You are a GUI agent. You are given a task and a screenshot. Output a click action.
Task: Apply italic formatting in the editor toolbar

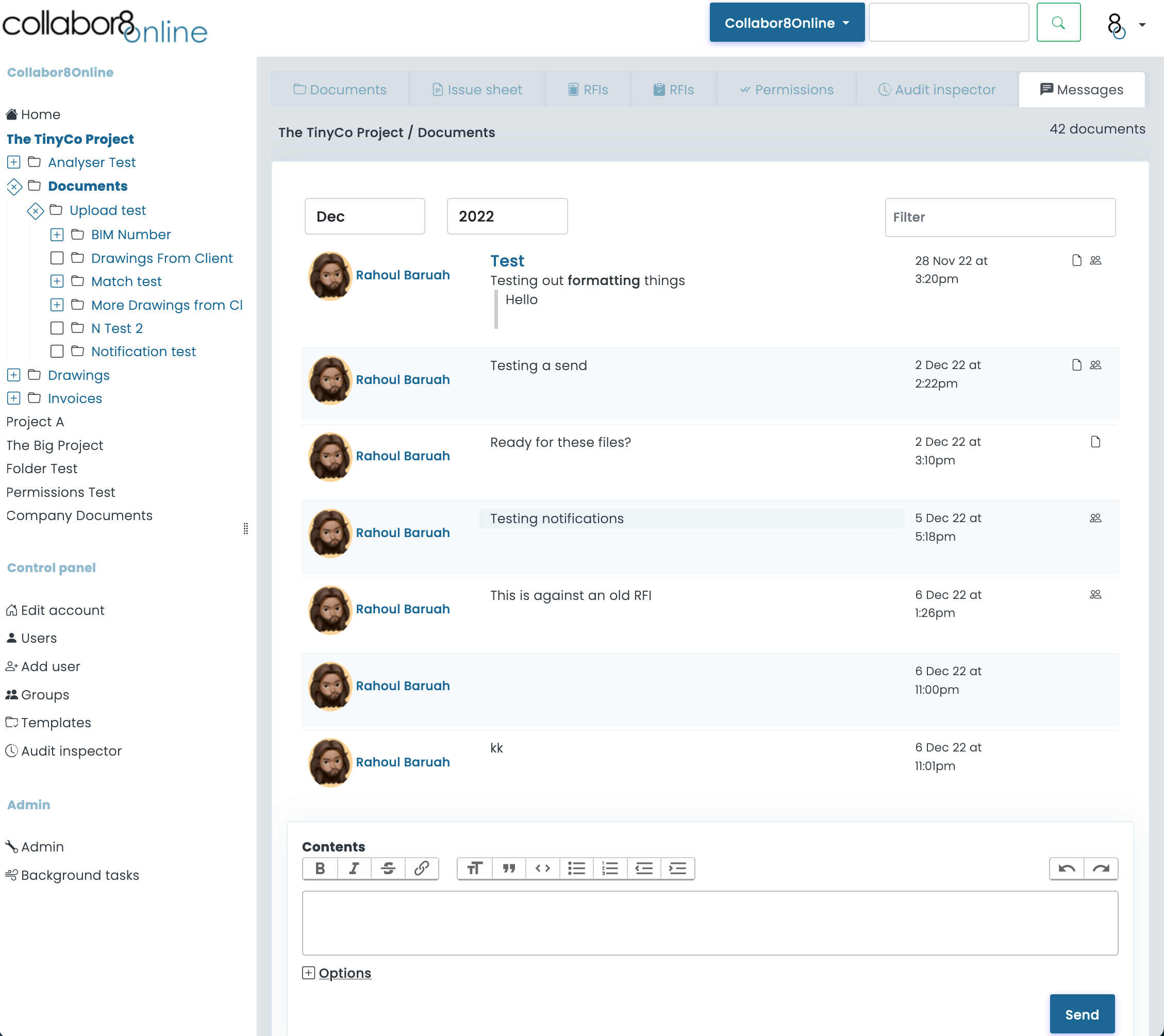[x=354, y=868]
